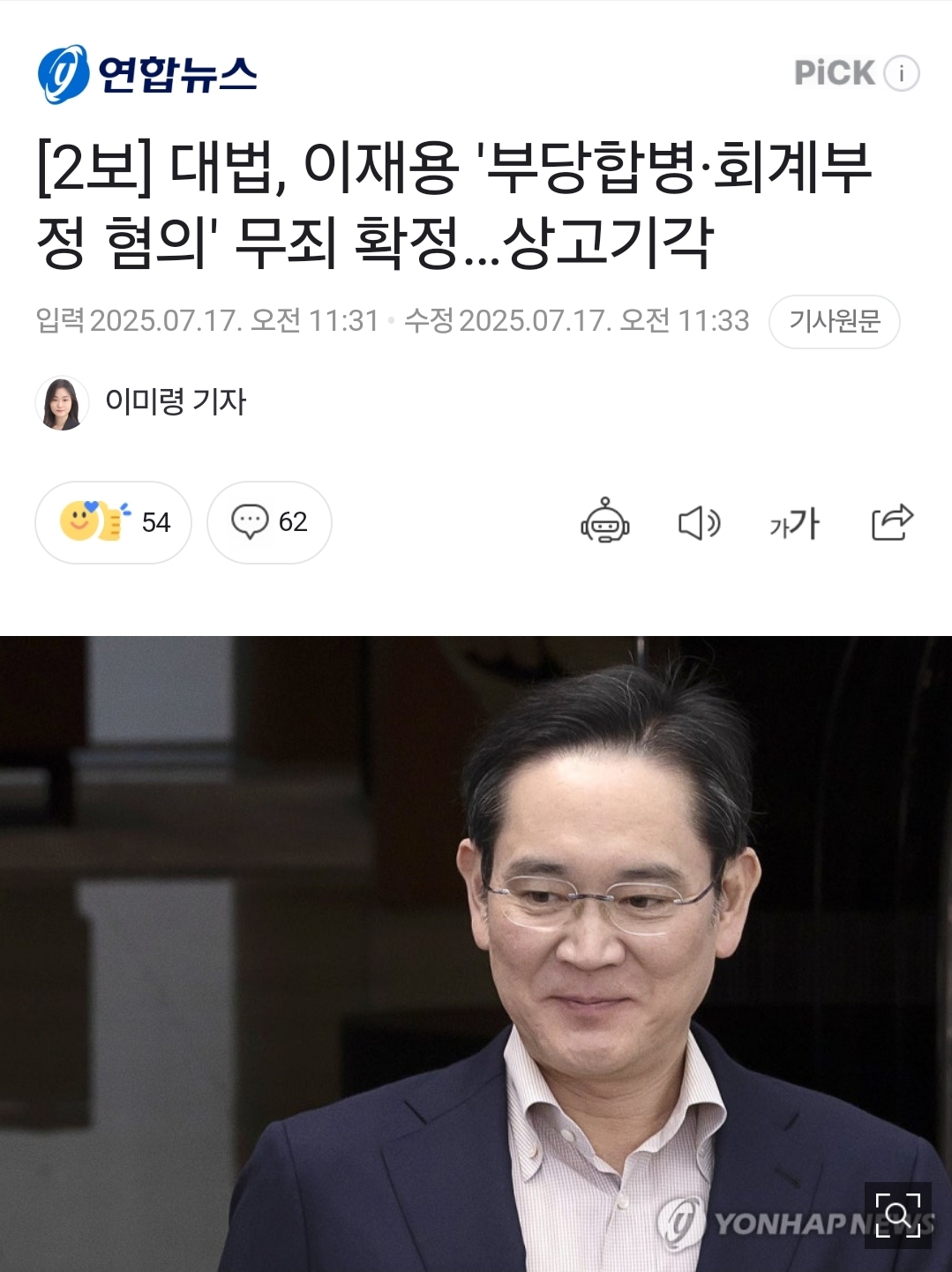Screen dimensions: 952x1272
Task: Open reporter 이미령 기자 profile
Action: 176,402
